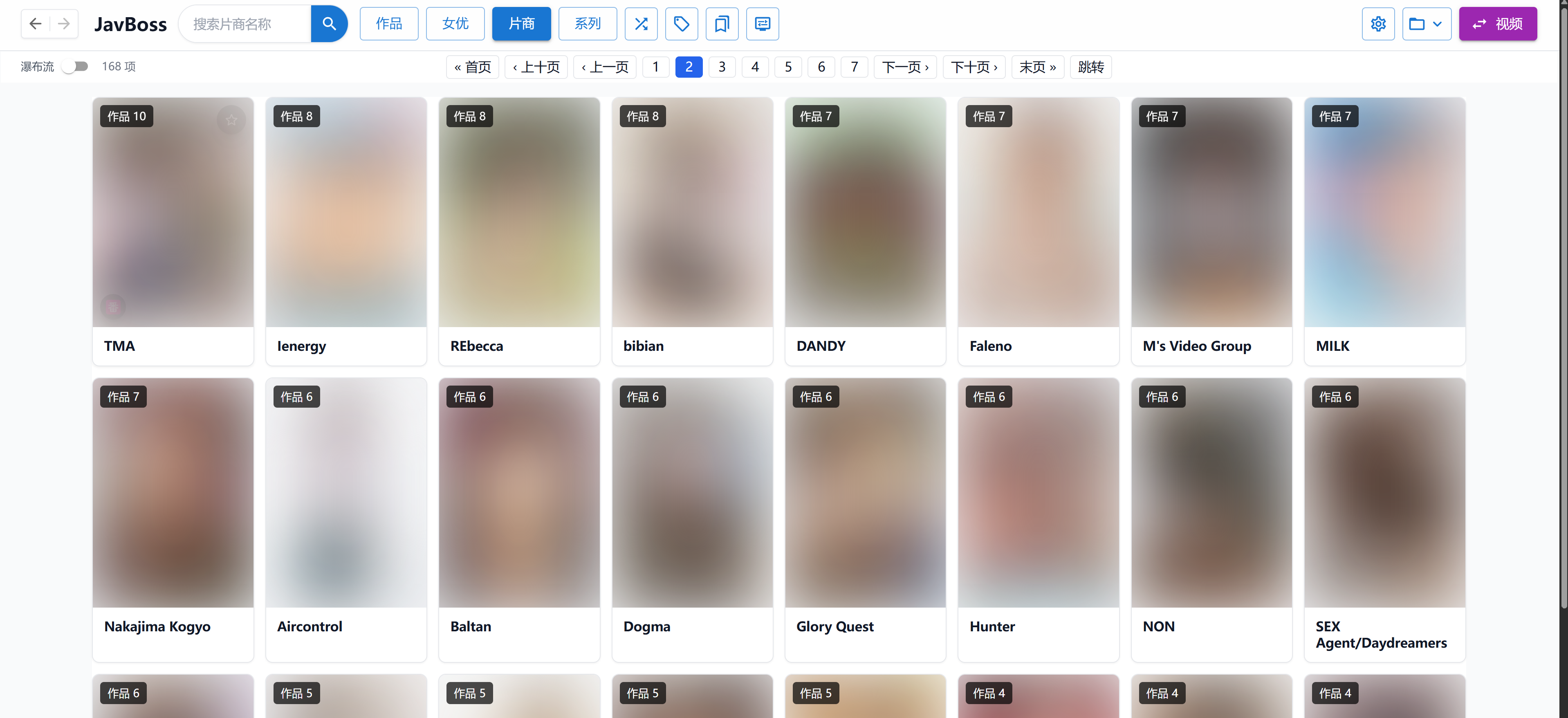Open the Nakajima Kogyo card
The width and height of the screenshot is (1568, 718).
tap(173, 520)
